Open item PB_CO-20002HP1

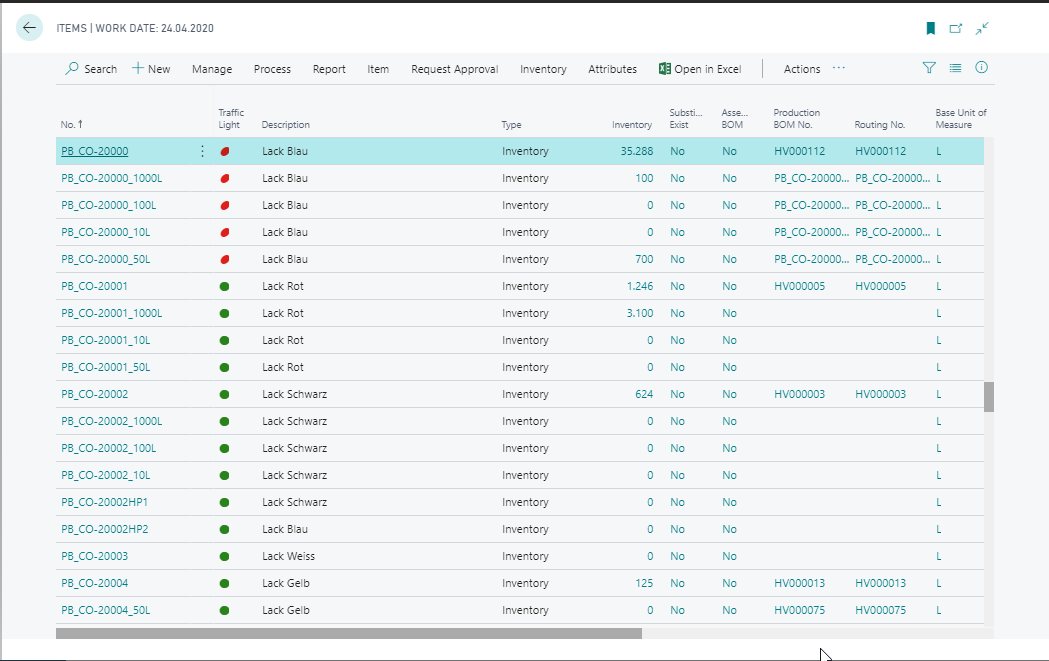pos(104,502)
